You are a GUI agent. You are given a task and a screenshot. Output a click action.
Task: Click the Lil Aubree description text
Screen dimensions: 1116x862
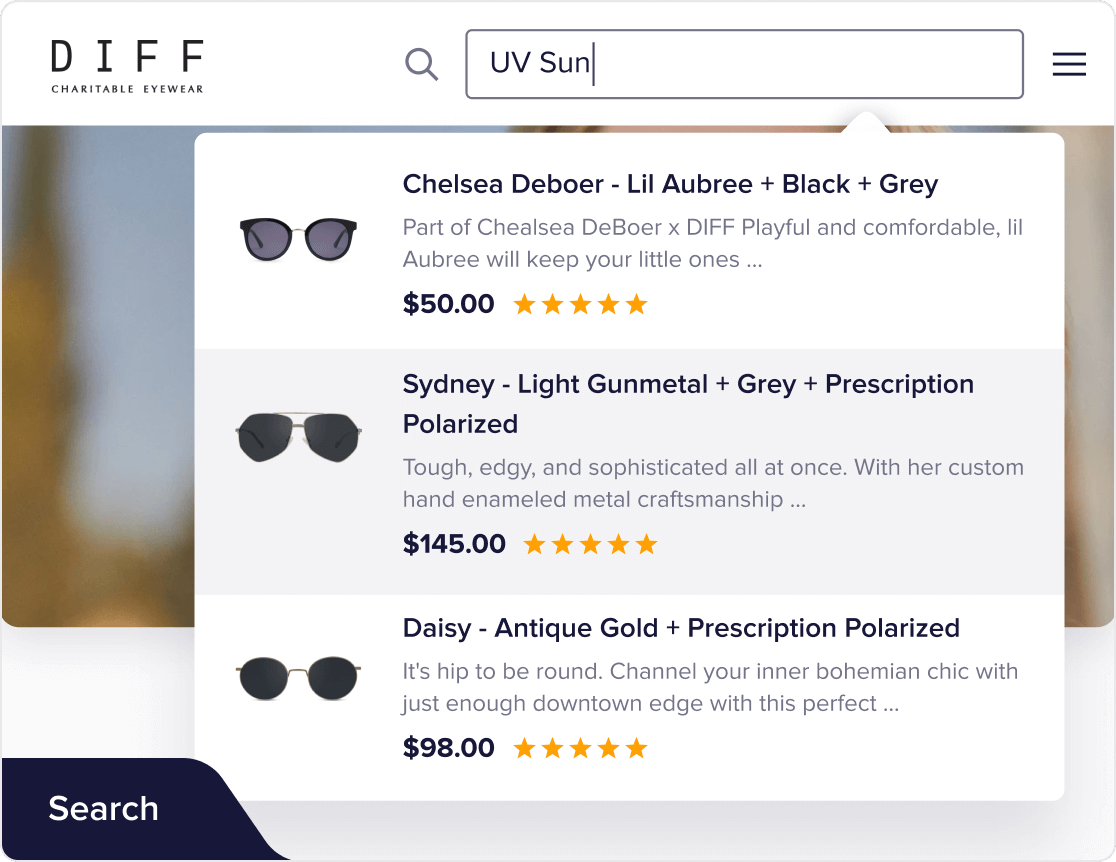tap(712, 243)
